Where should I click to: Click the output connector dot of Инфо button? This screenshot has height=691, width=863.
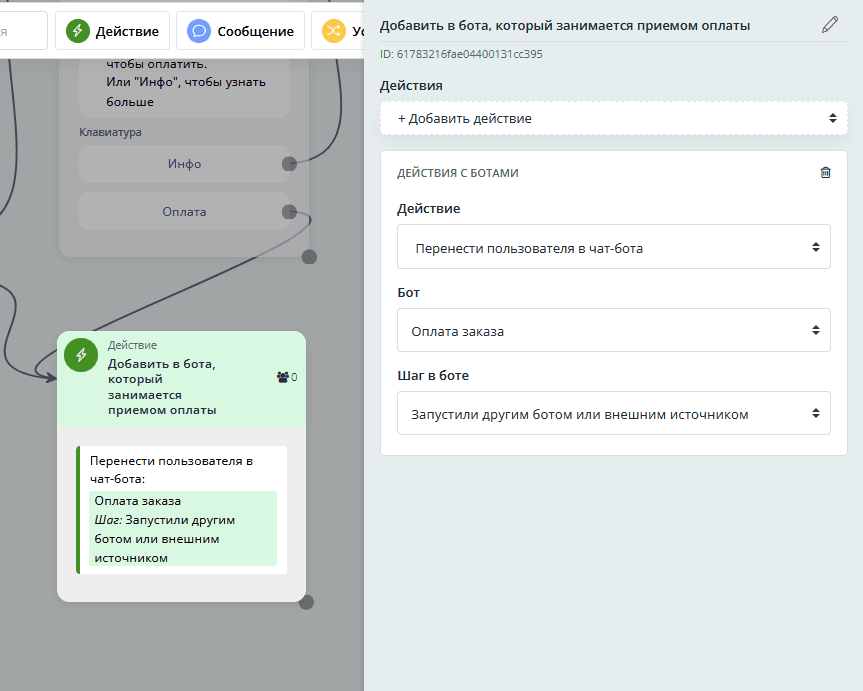click(x=289, y=164)
